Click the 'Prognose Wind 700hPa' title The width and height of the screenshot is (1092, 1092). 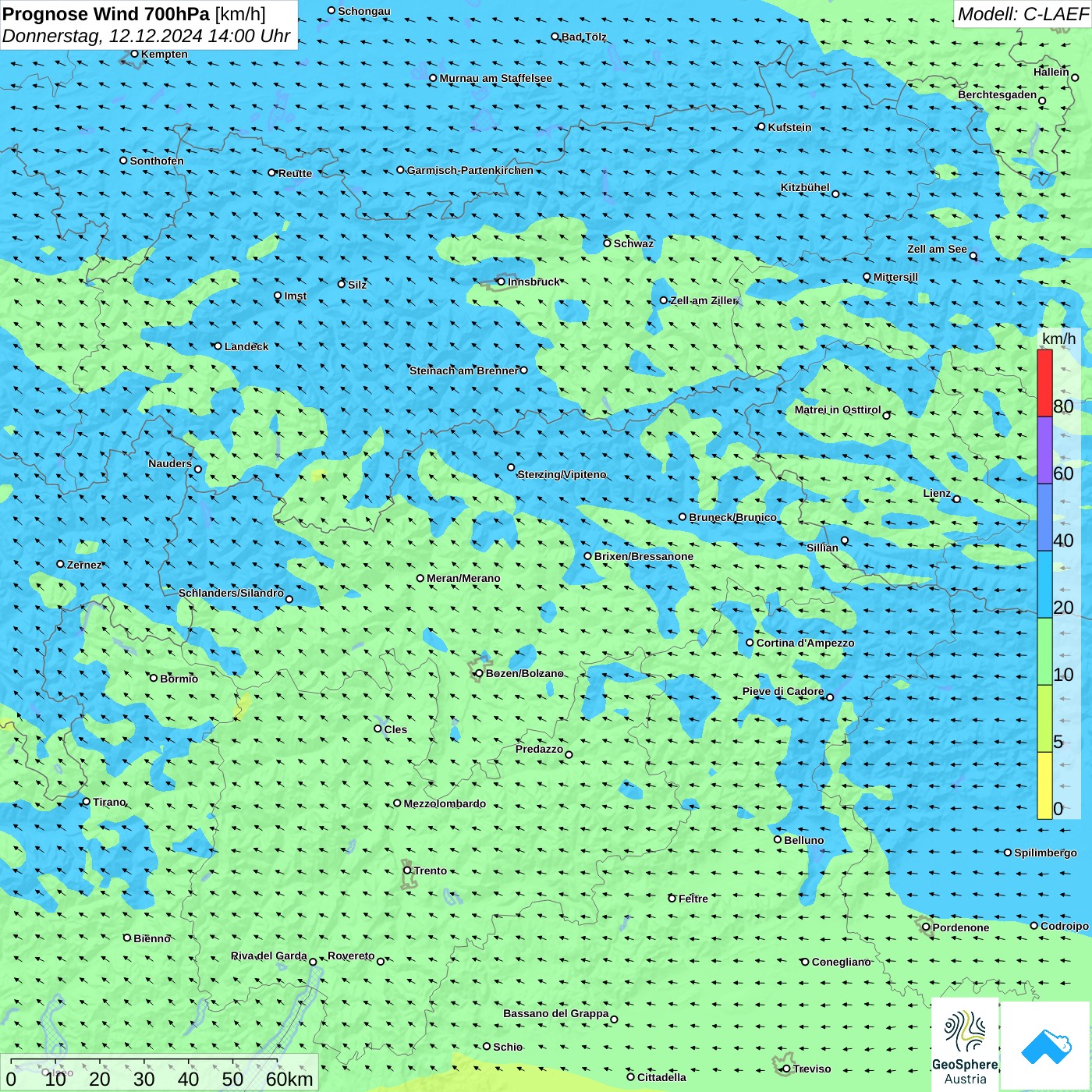coord(106,14)
